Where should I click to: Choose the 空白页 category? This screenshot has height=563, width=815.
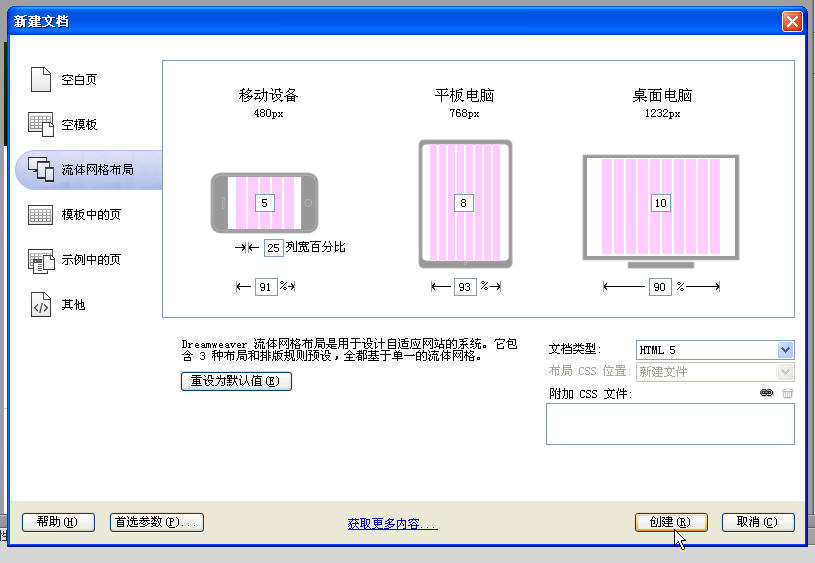coord(79,80)
